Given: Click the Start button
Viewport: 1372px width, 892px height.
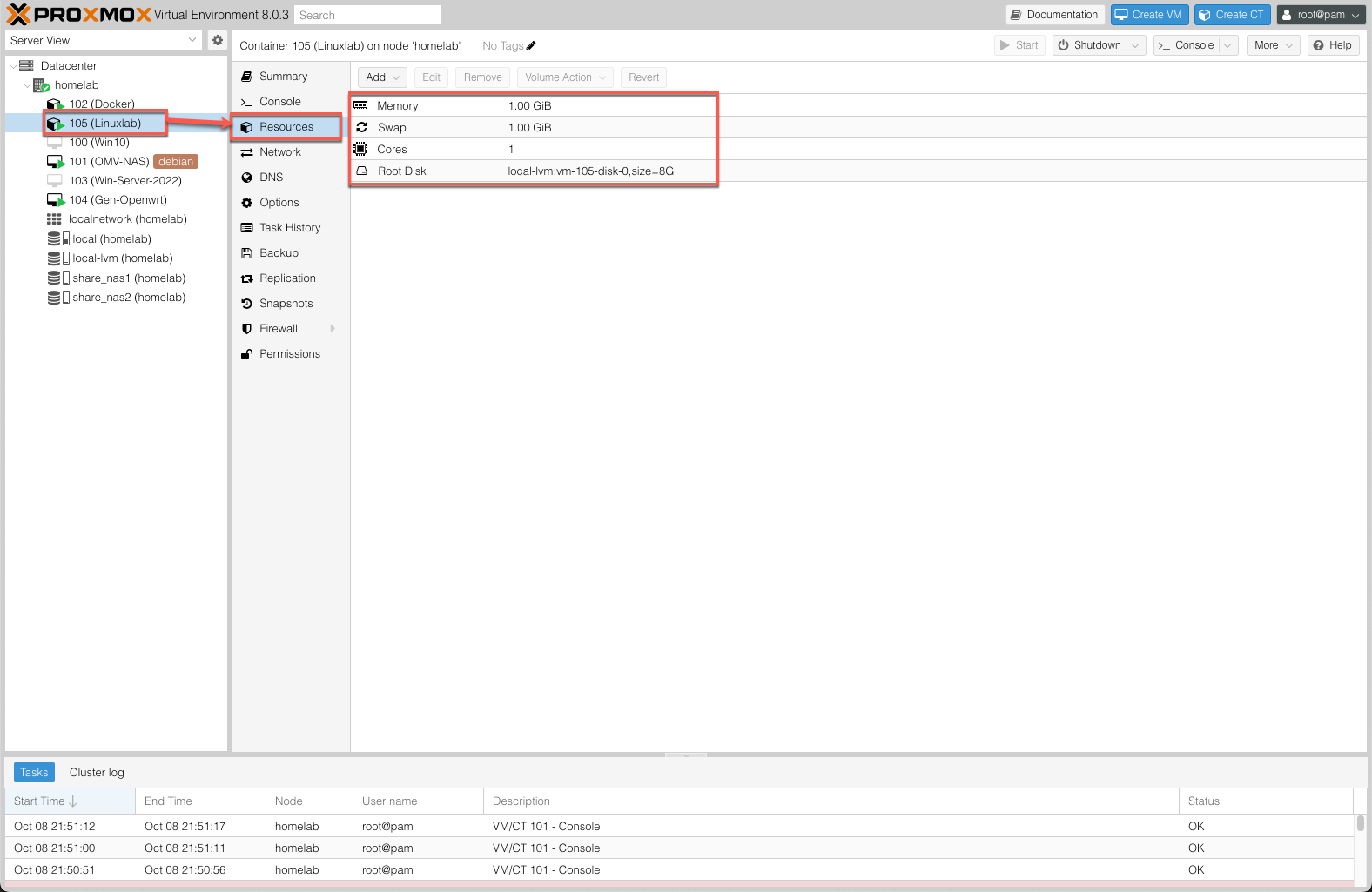Looking at the screenshot, I should tap(1019, 45).
